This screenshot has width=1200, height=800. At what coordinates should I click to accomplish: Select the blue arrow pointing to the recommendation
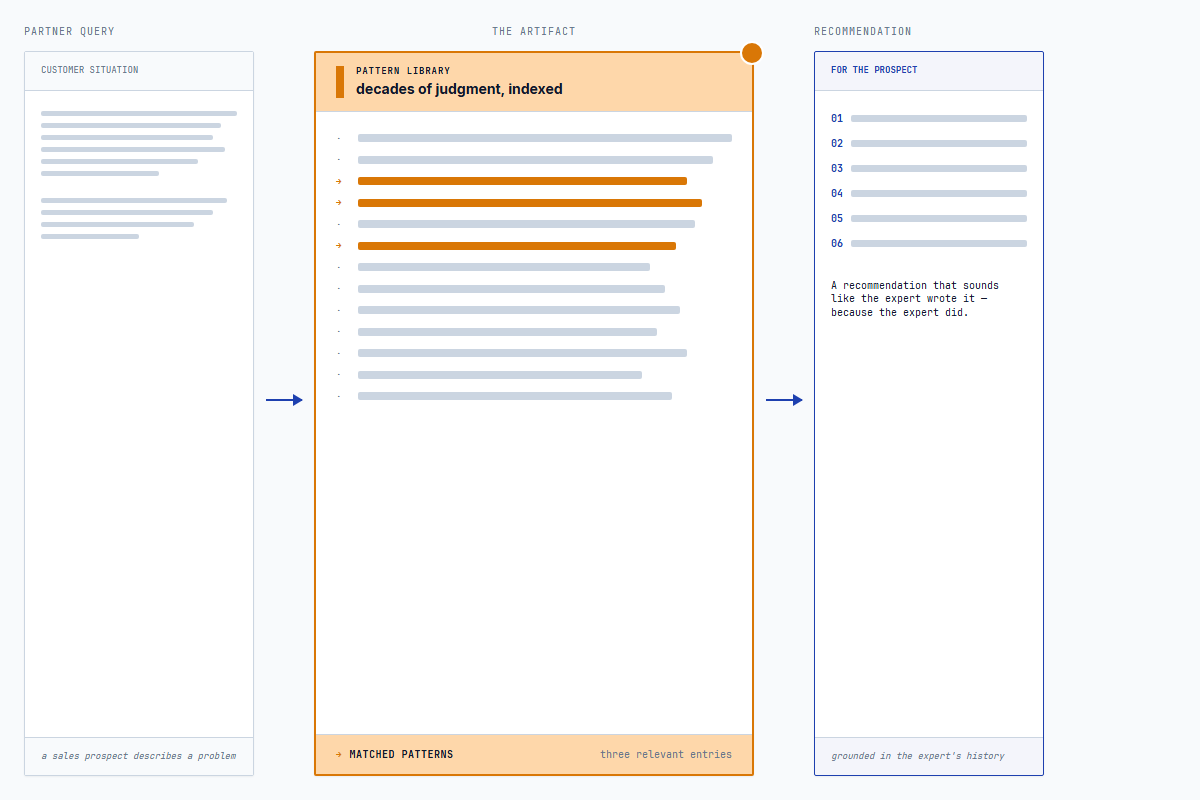click(x=785, y=399)
